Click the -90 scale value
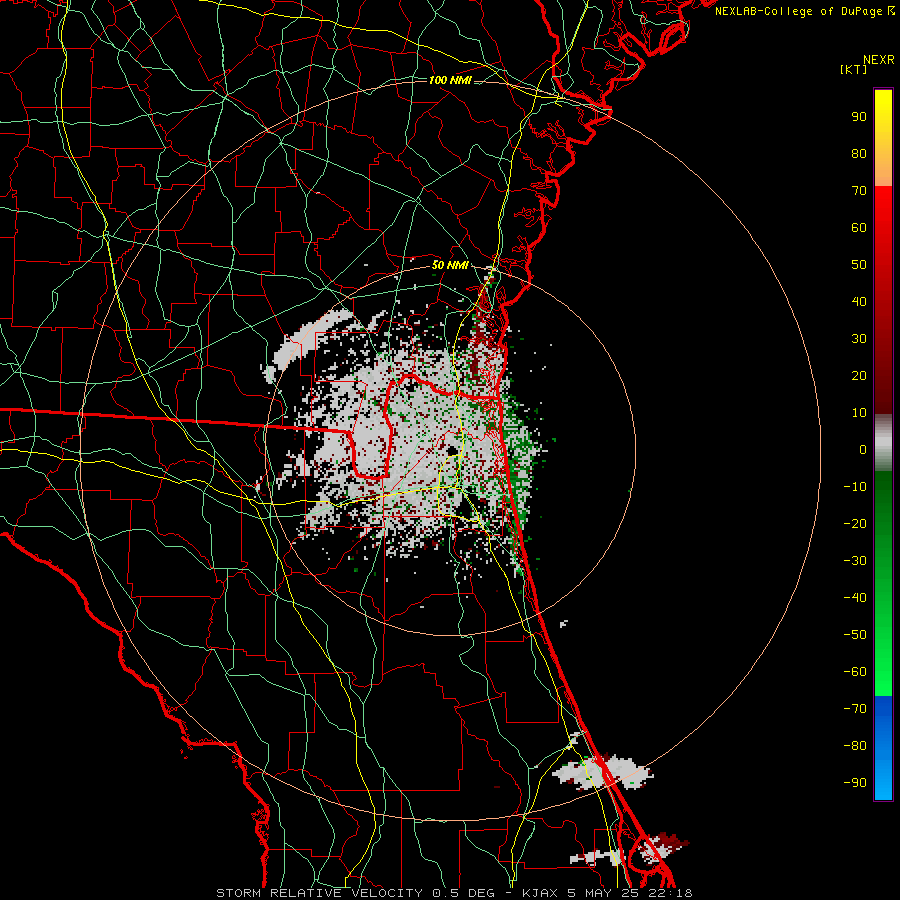Viewport: 900px width, 900px height. [x=855, y=783]
